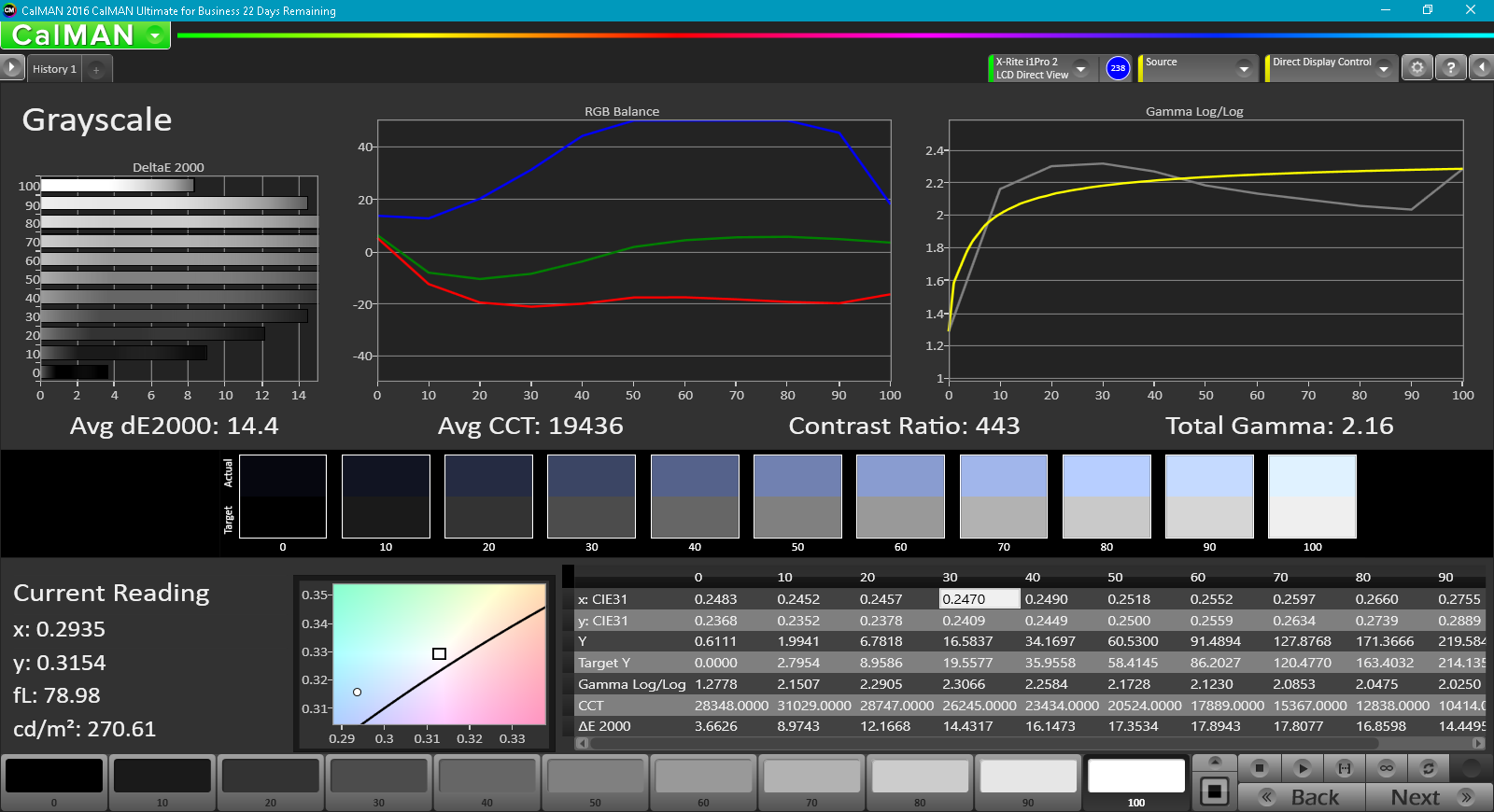This screenshot has width=1494, height=812.
Task: Click the x CIE31 cell at 30
Action: (980, 599)
